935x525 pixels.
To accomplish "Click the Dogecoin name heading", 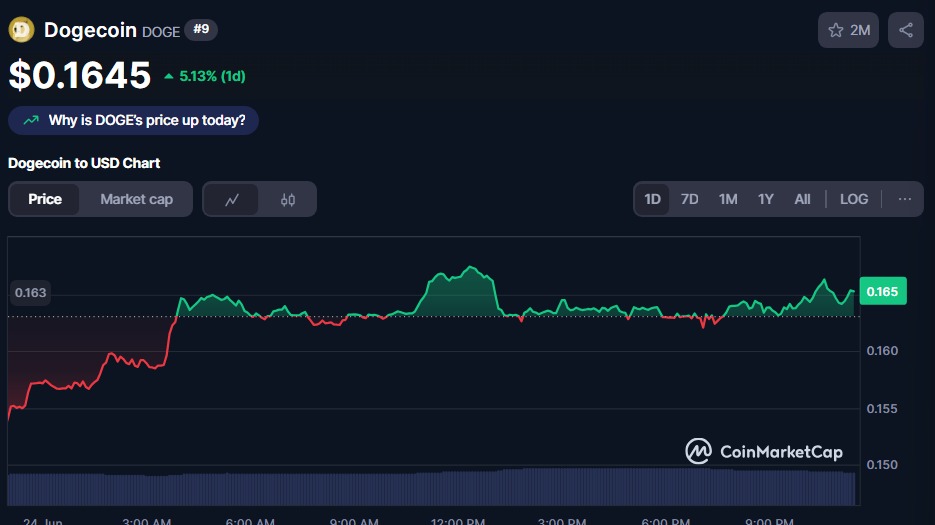I will tap(90, 30).
